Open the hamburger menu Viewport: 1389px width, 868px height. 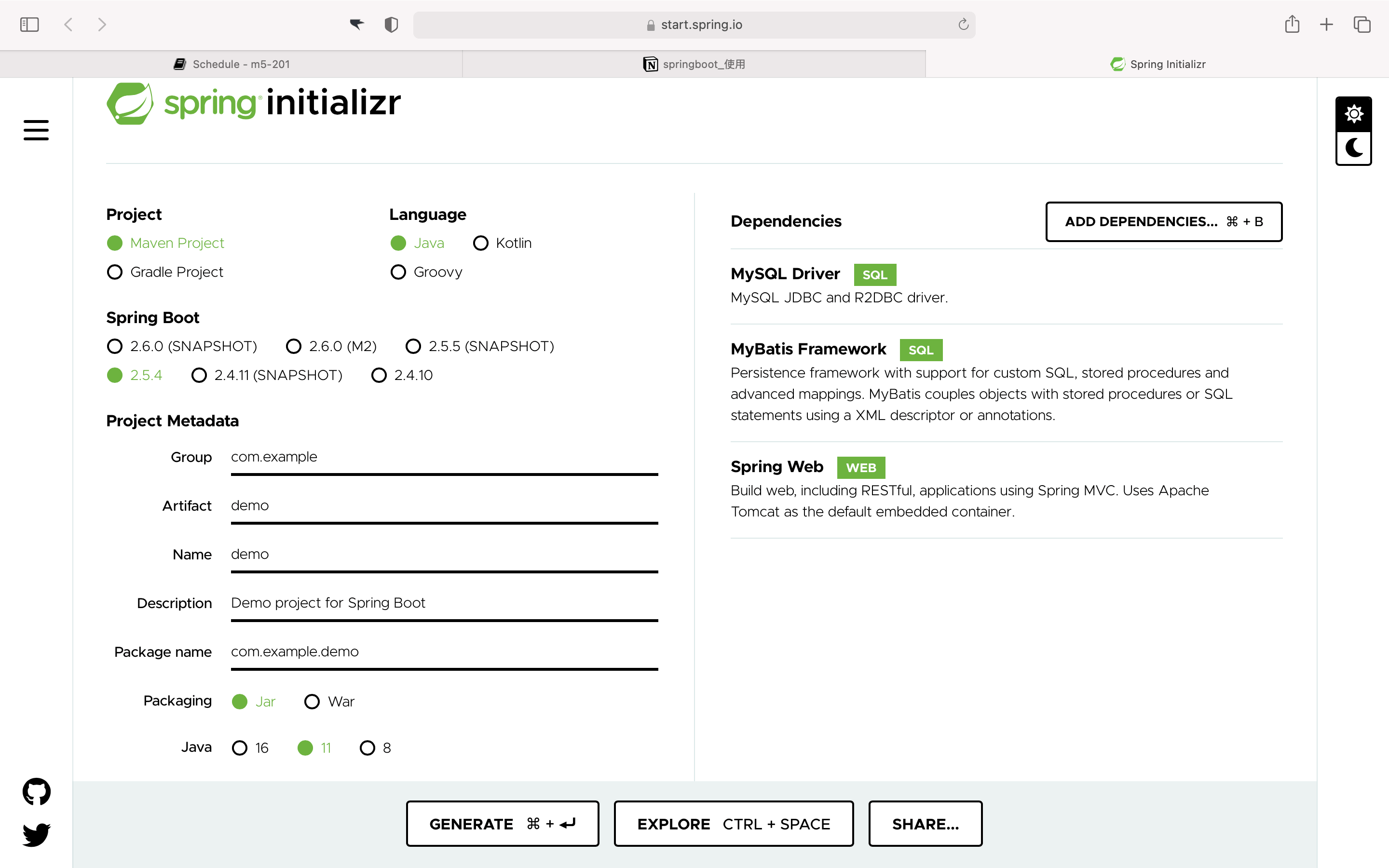coord(36,130)
